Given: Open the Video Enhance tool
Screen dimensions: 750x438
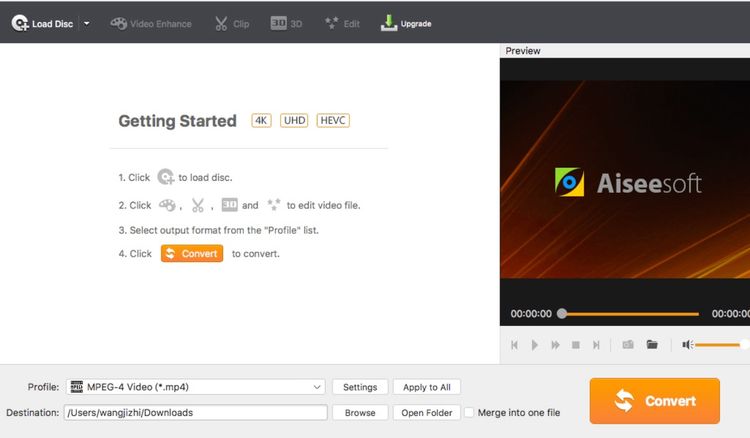Looking at the screenshot, I should [x=151, y=23].
